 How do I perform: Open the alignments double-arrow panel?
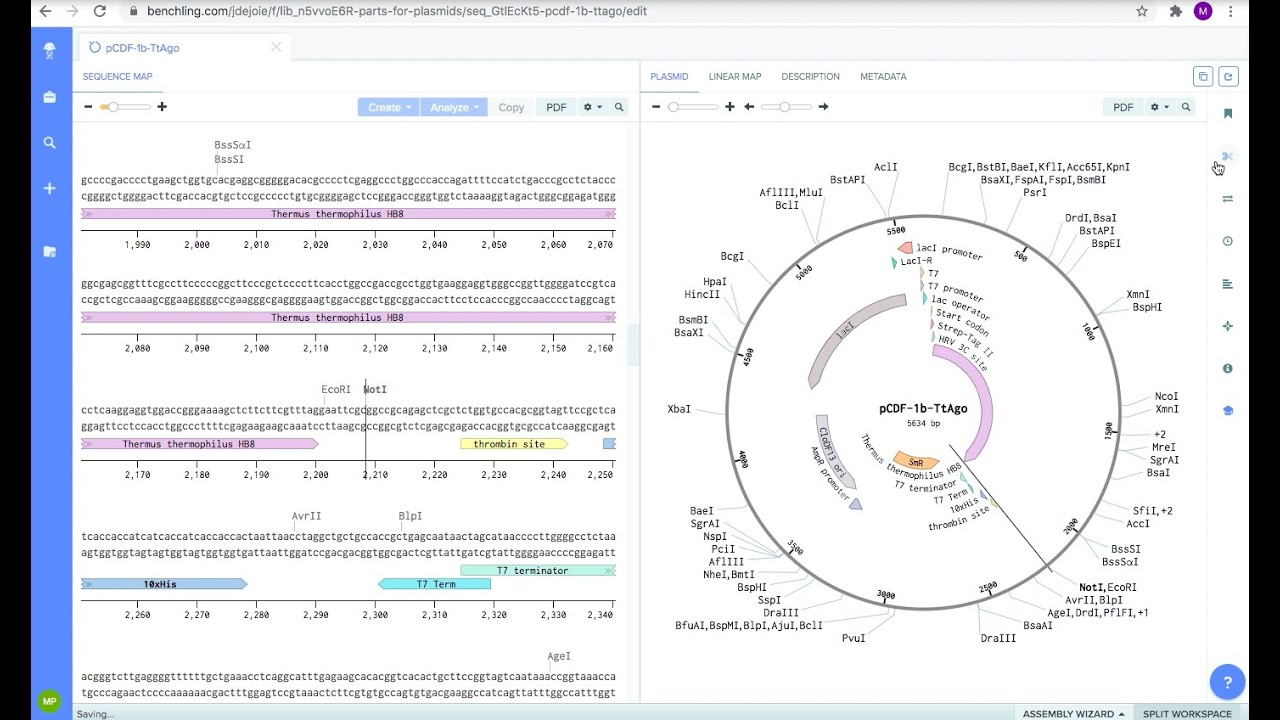(1228, 199)
